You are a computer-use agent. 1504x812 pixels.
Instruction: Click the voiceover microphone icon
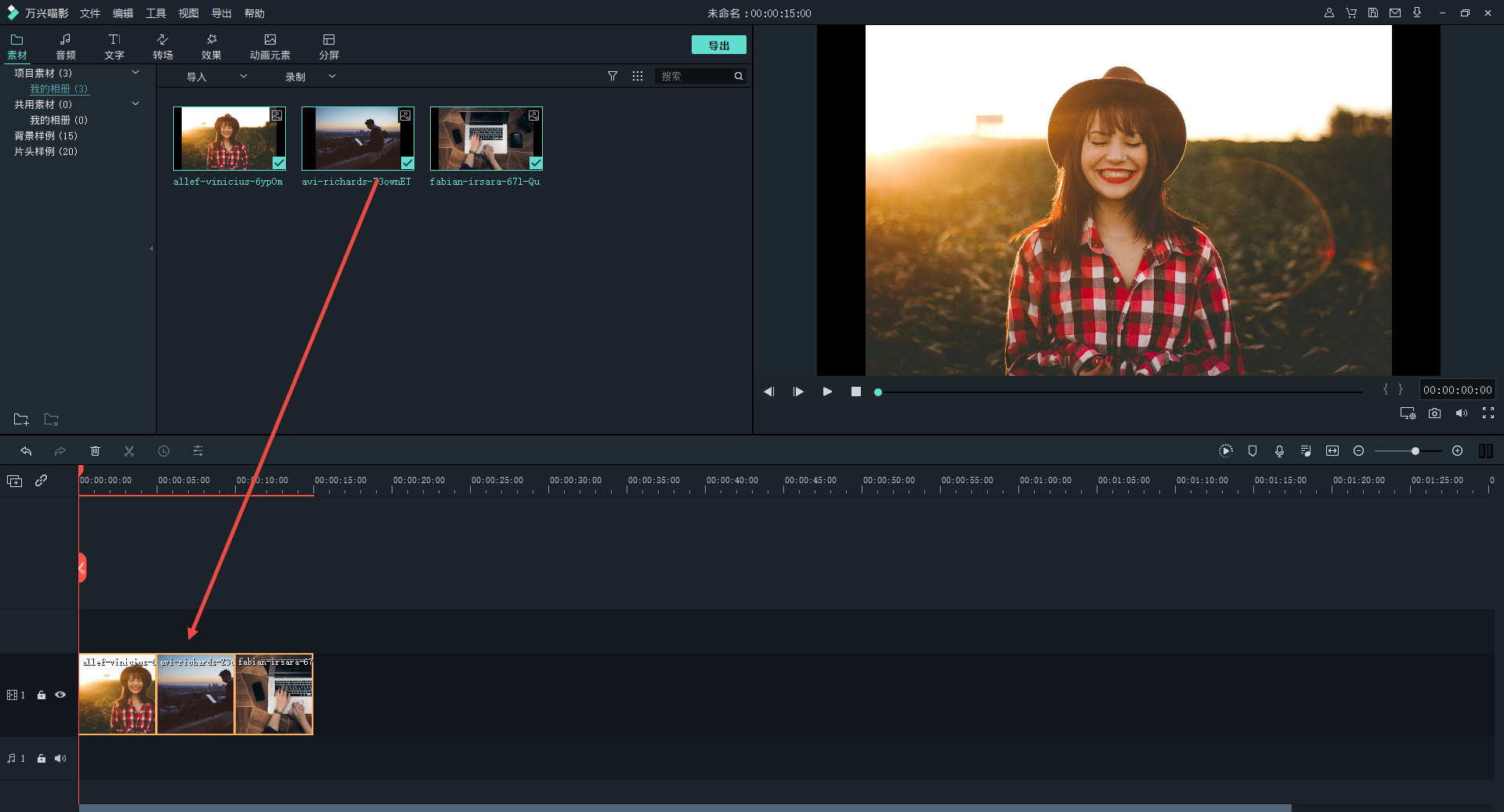pos(1279,451)
